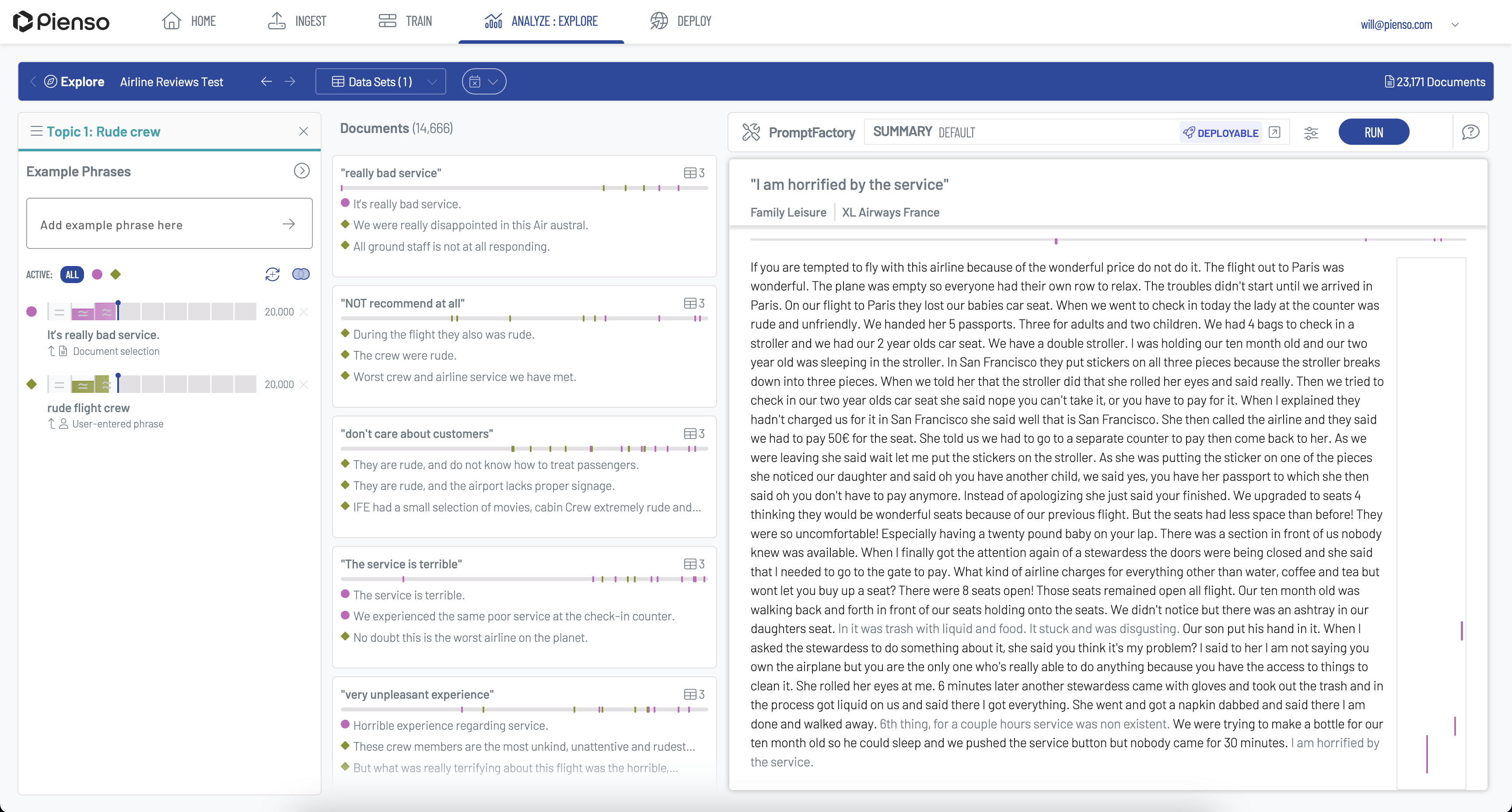Click the refresh-add phrases icon

273,274
